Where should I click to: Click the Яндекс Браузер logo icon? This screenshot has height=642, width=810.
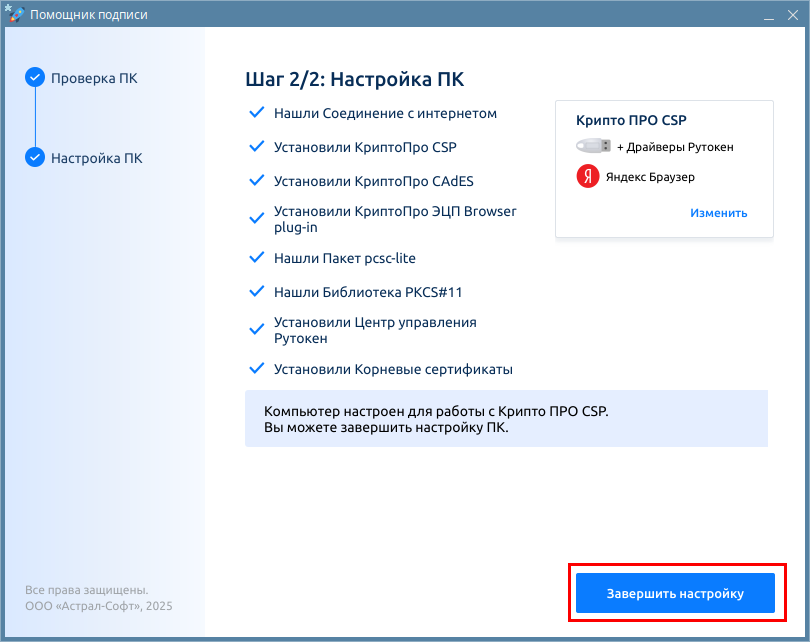[587, 177]
